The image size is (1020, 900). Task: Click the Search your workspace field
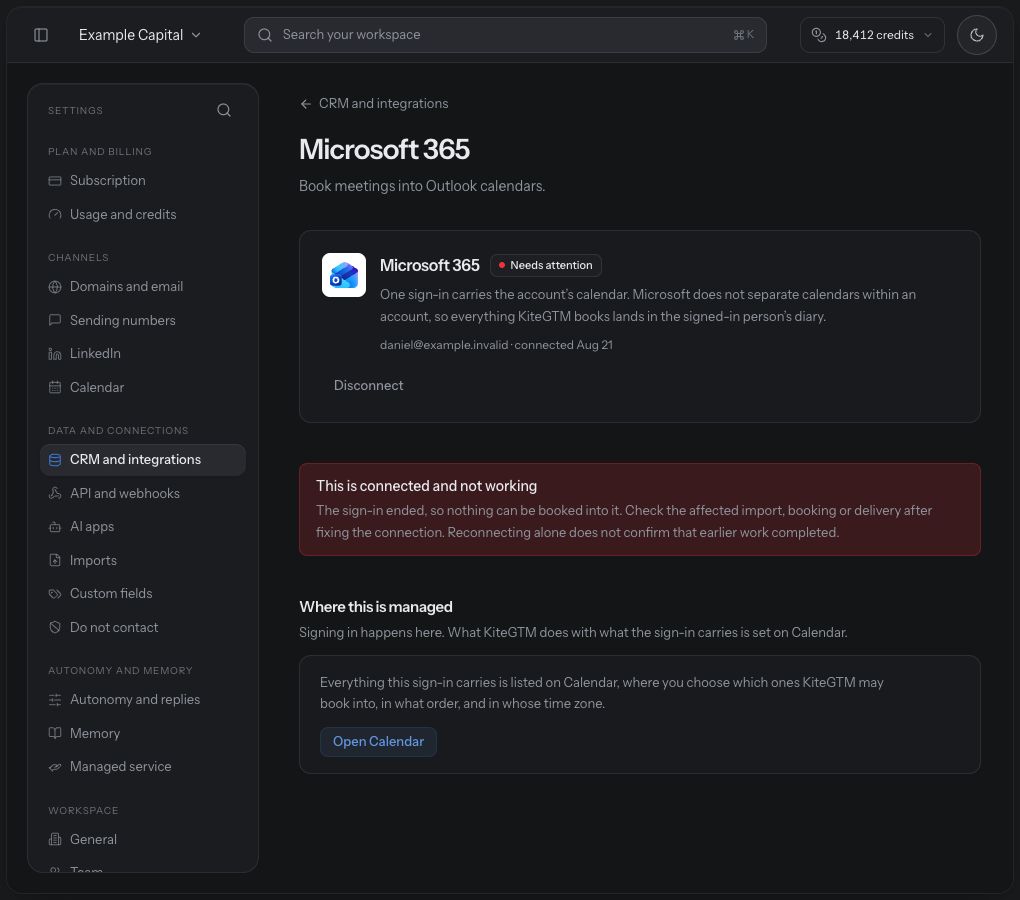[x=505, y=35]
